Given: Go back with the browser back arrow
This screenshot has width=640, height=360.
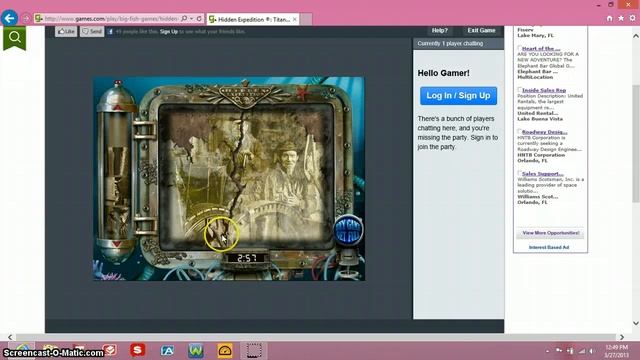Looking at the screenshot, I should (9, 18).
